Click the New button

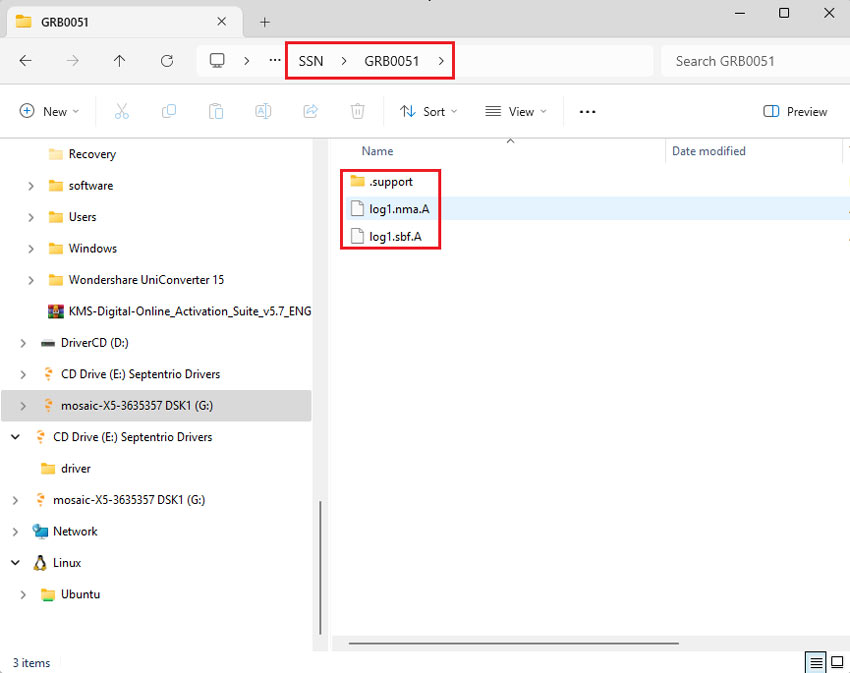(x=49, y=112)
